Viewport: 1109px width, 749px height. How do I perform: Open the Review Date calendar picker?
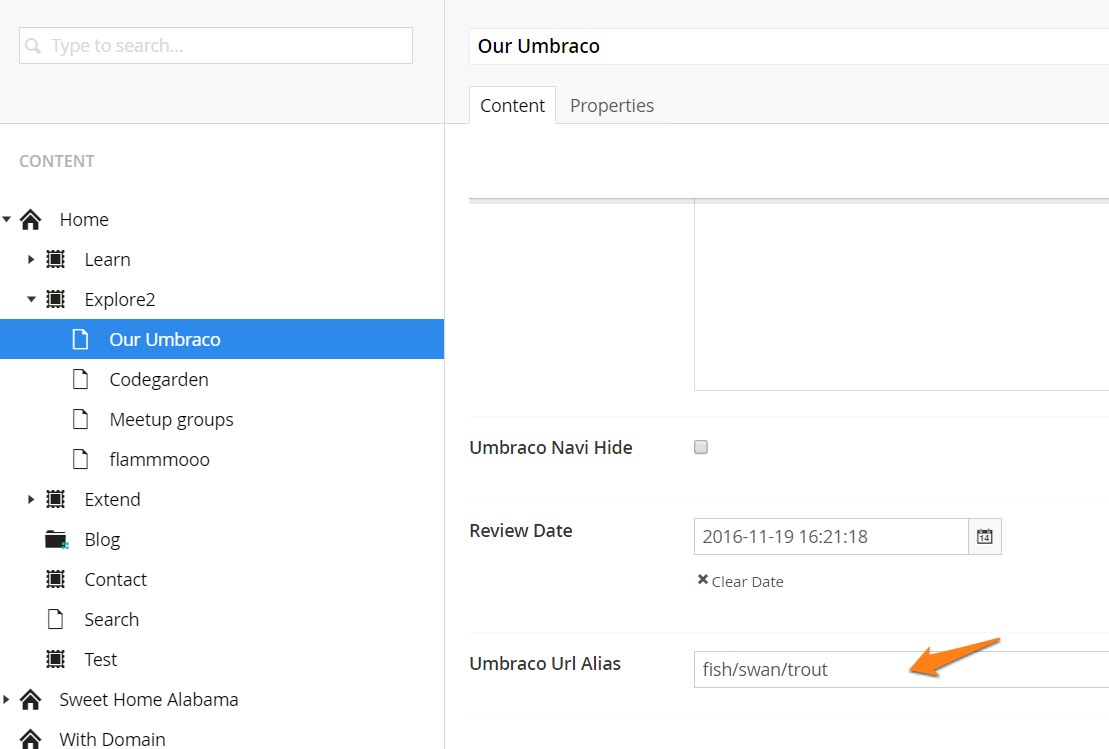point(985,537)
